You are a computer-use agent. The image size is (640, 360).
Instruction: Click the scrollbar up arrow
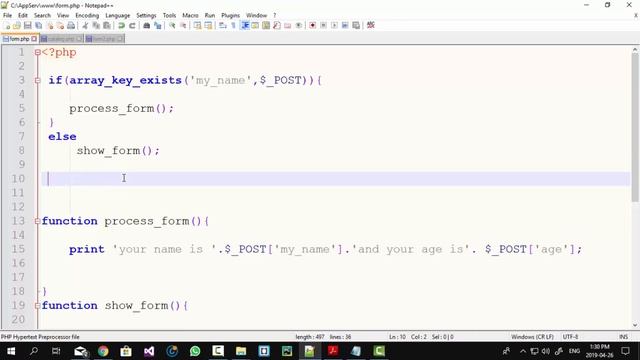coord(635,49)
